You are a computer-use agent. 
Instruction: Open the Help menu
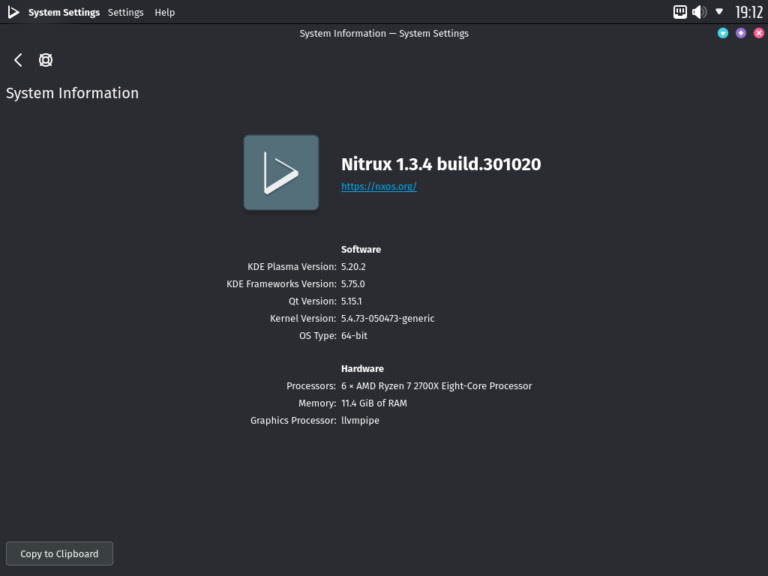coord(165,12)
